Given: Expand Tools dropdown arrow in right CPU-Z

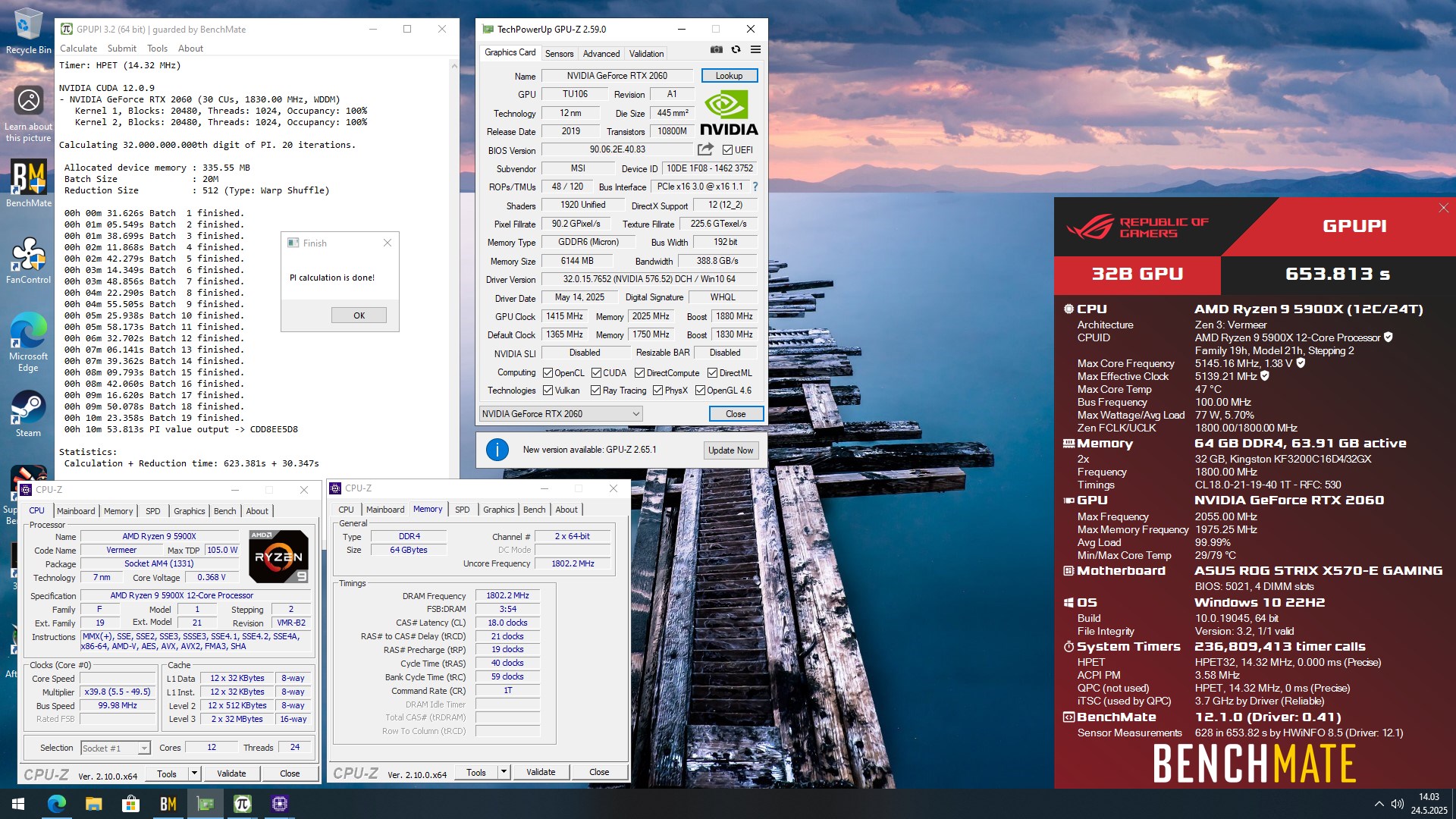Looking at the screenshot, I should pos(504,772).
